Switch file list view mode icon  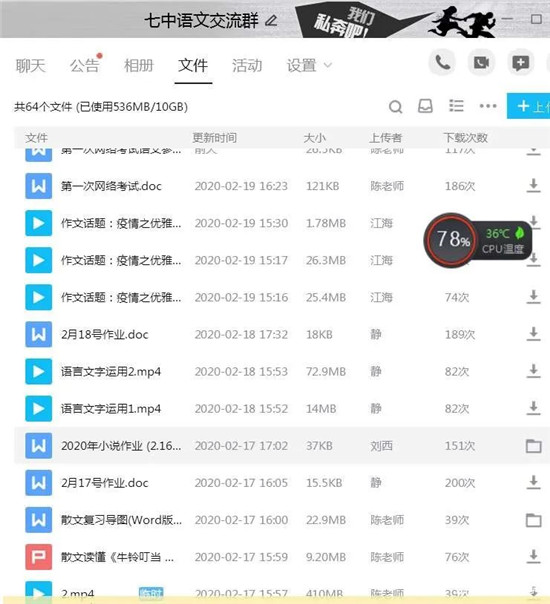(456, 106)
